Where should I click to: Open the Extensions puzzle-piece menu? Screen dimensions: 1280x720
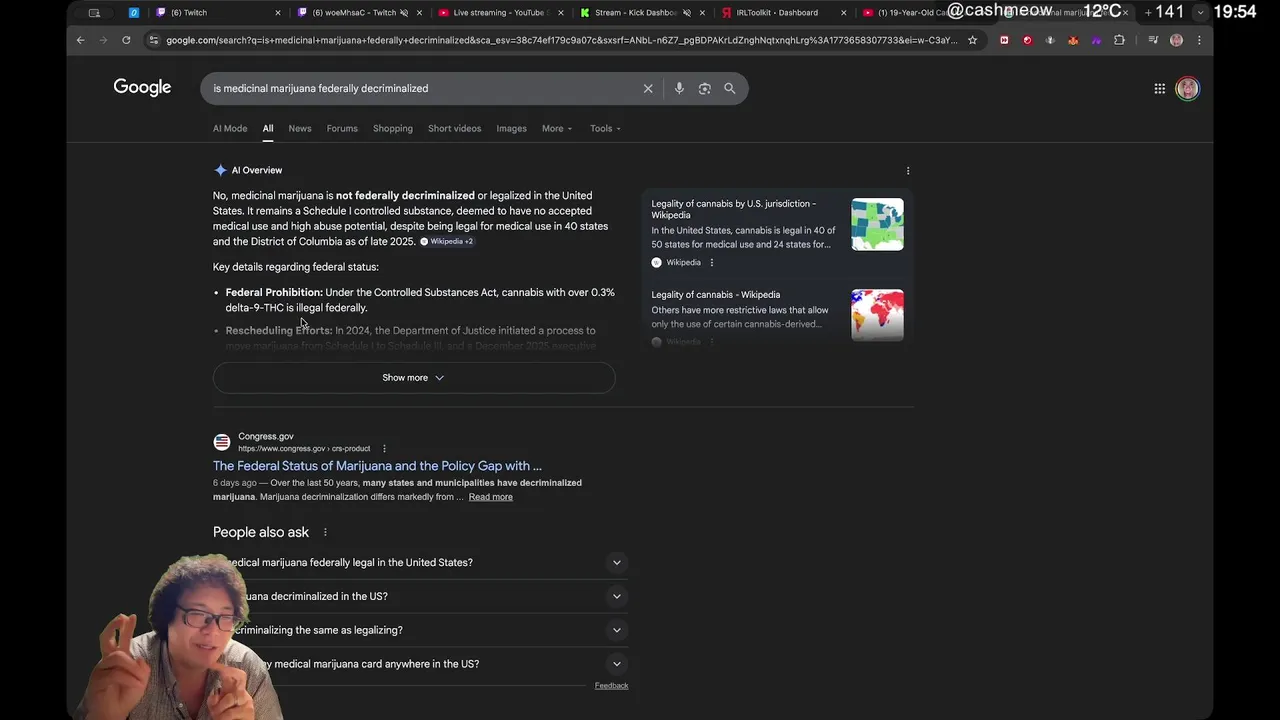coord(1119,40)
